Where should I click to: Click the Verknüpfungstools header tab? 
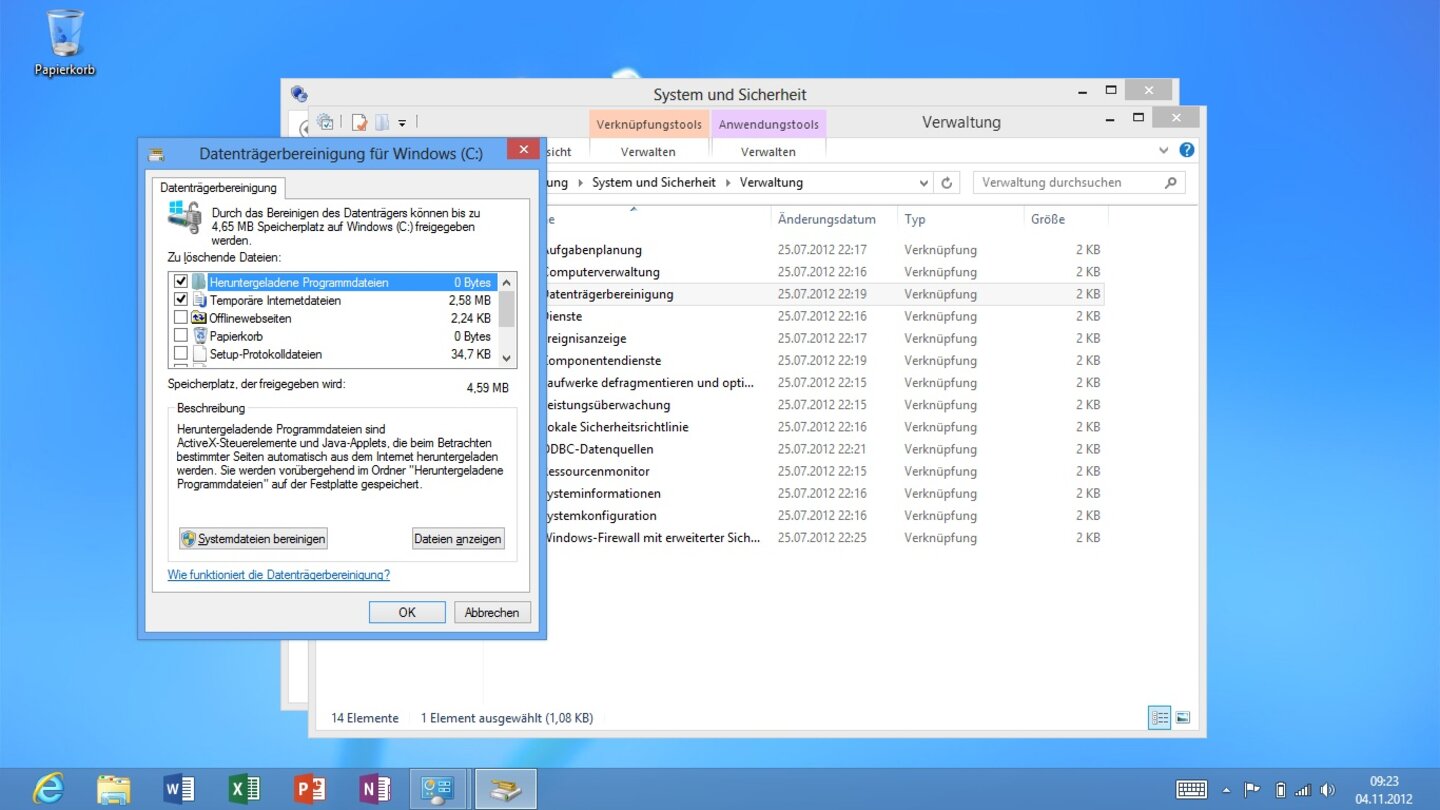pos(649,125)
